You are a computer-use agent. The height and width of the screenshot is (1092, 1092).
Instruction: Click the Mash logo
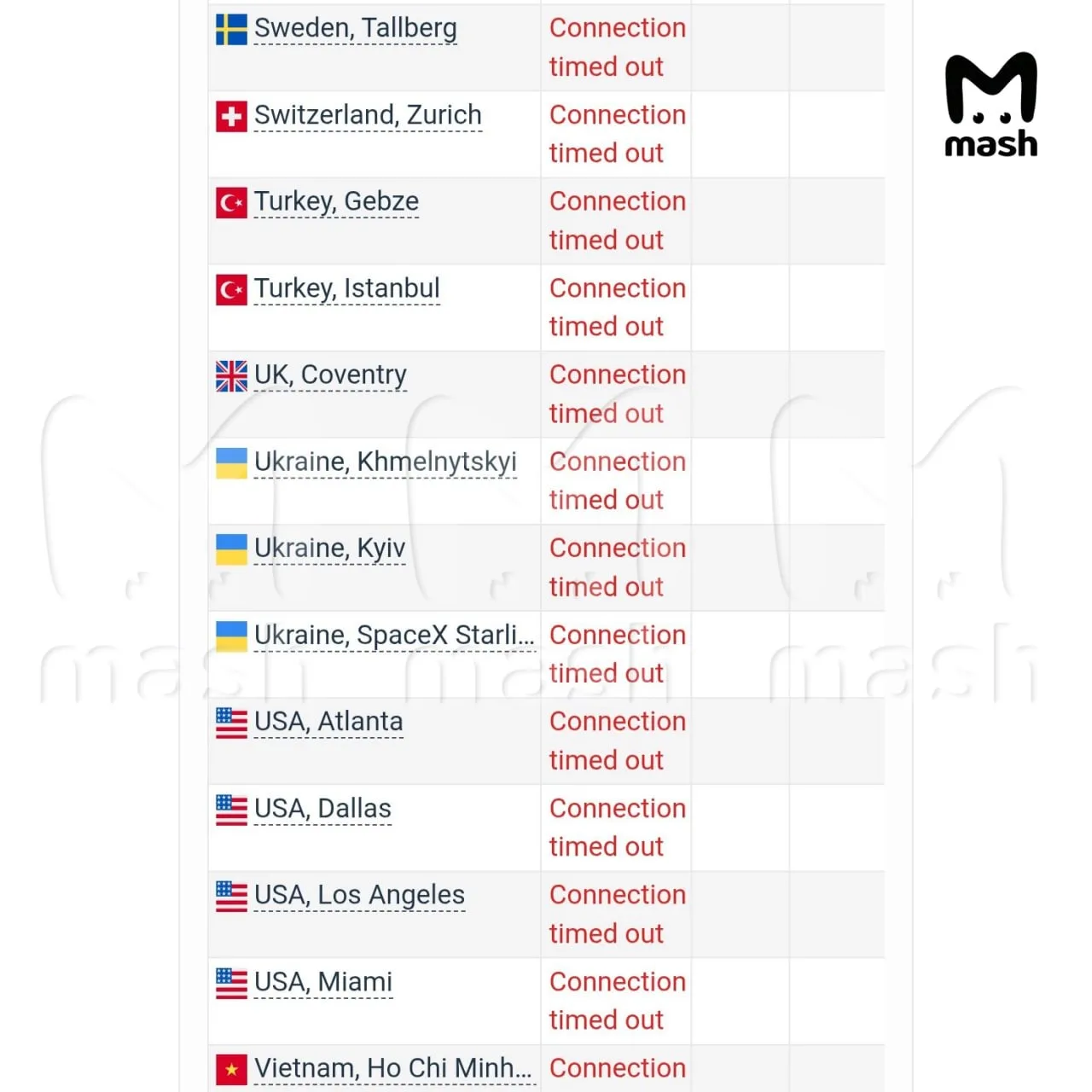pyautogui.click(x=990, y=104)
